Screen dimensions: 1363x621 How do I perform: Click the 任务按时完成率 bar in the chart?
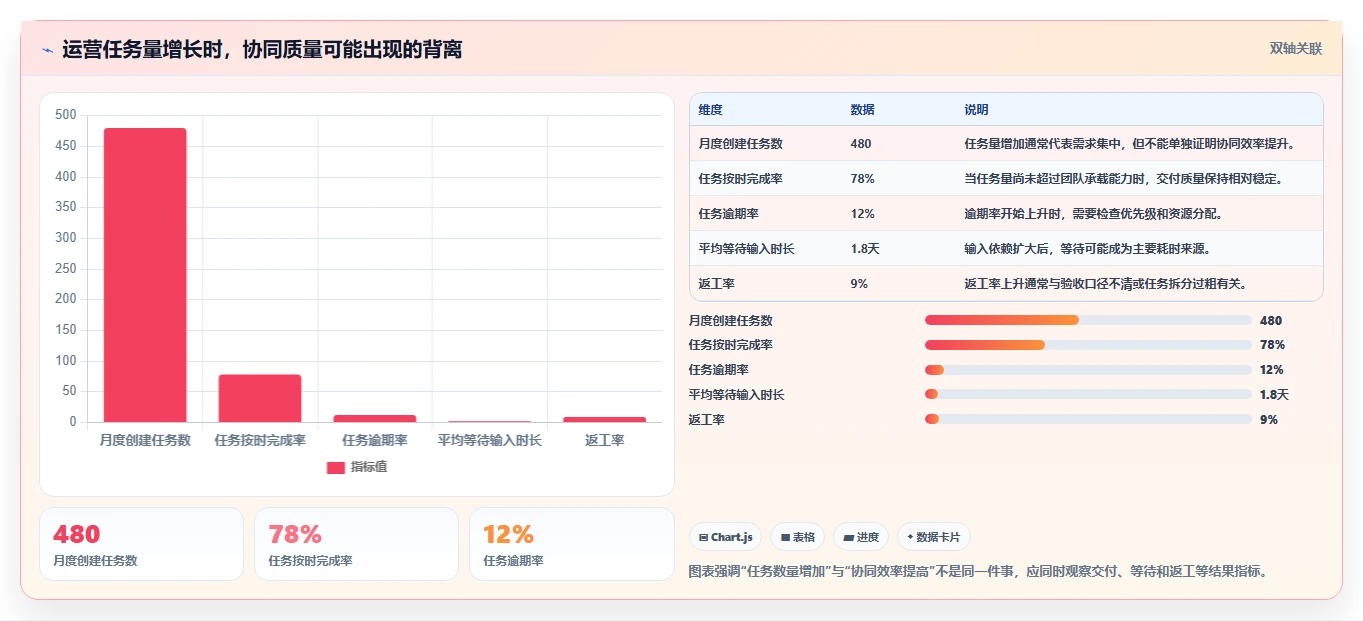[x=260, y=398]
